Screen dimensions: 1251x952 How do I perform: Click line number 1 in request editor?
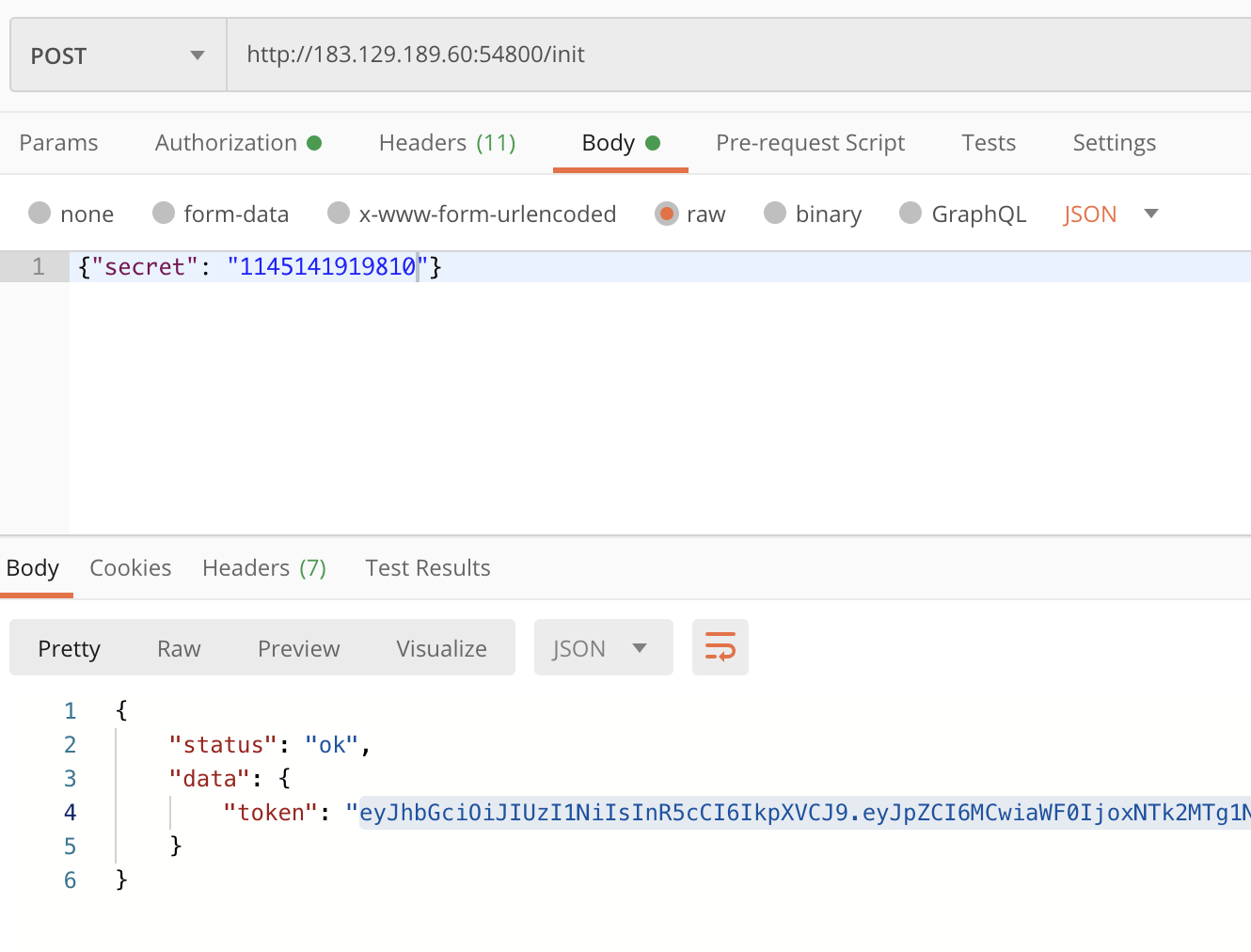(x=39, y=267)
